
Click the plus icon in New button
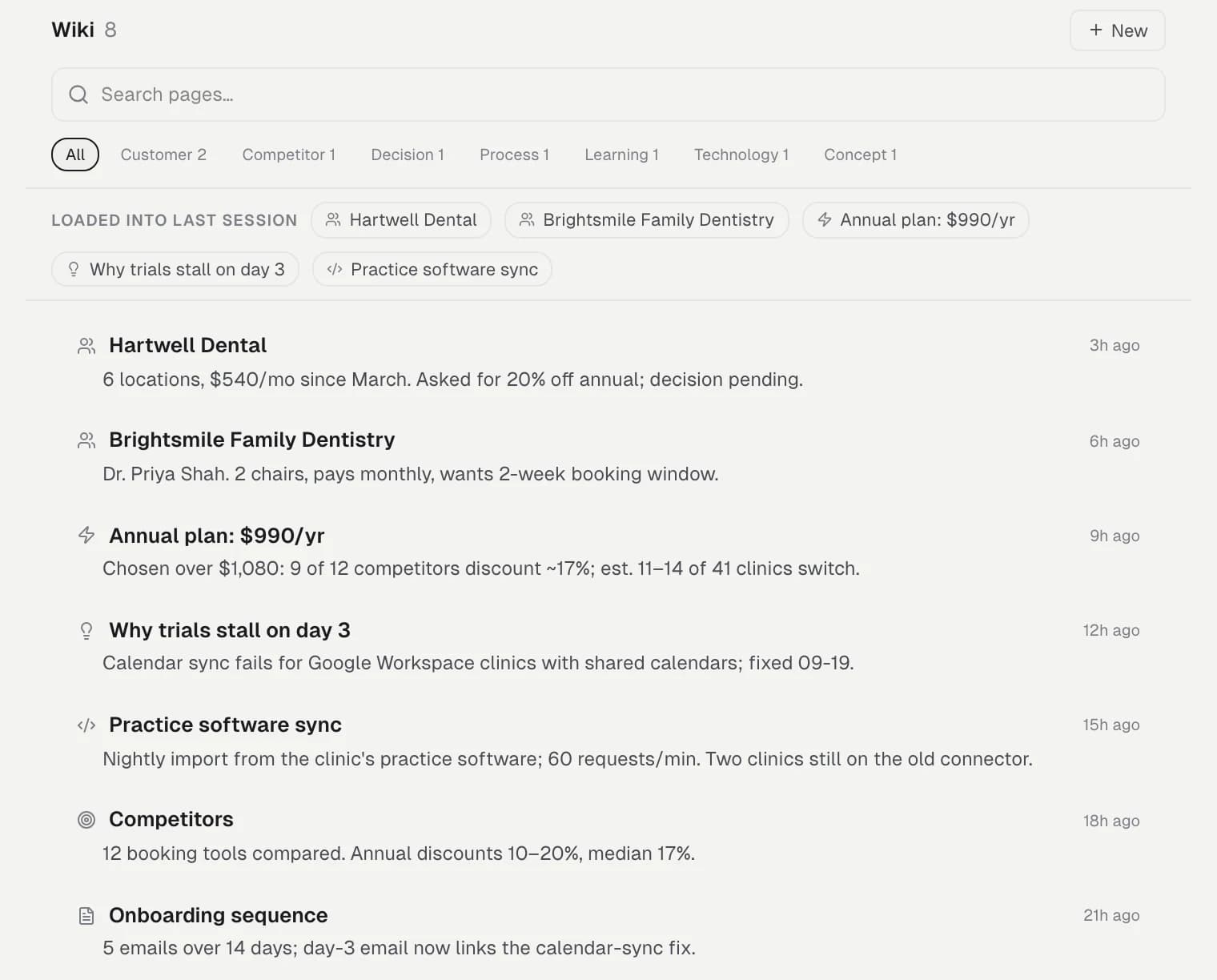[x=1096, y=30]
